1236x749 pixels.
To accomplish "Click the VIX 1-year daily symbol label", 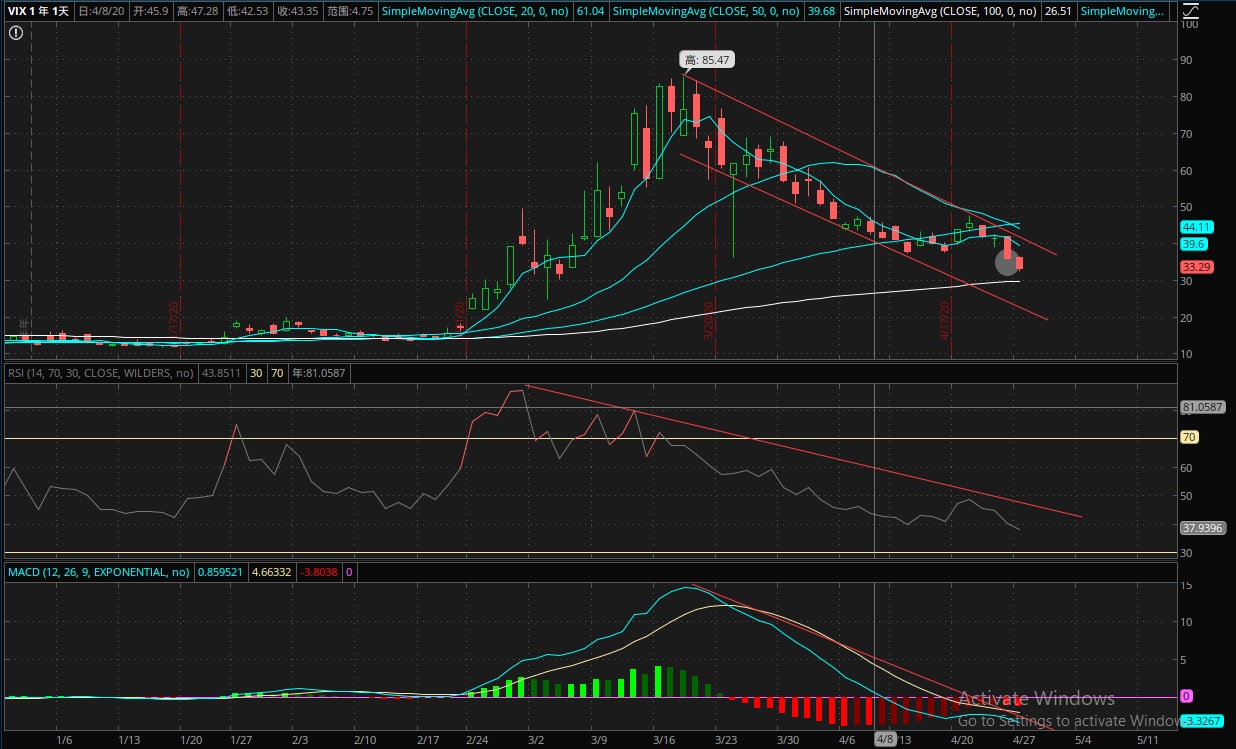I will click(39, 11).
